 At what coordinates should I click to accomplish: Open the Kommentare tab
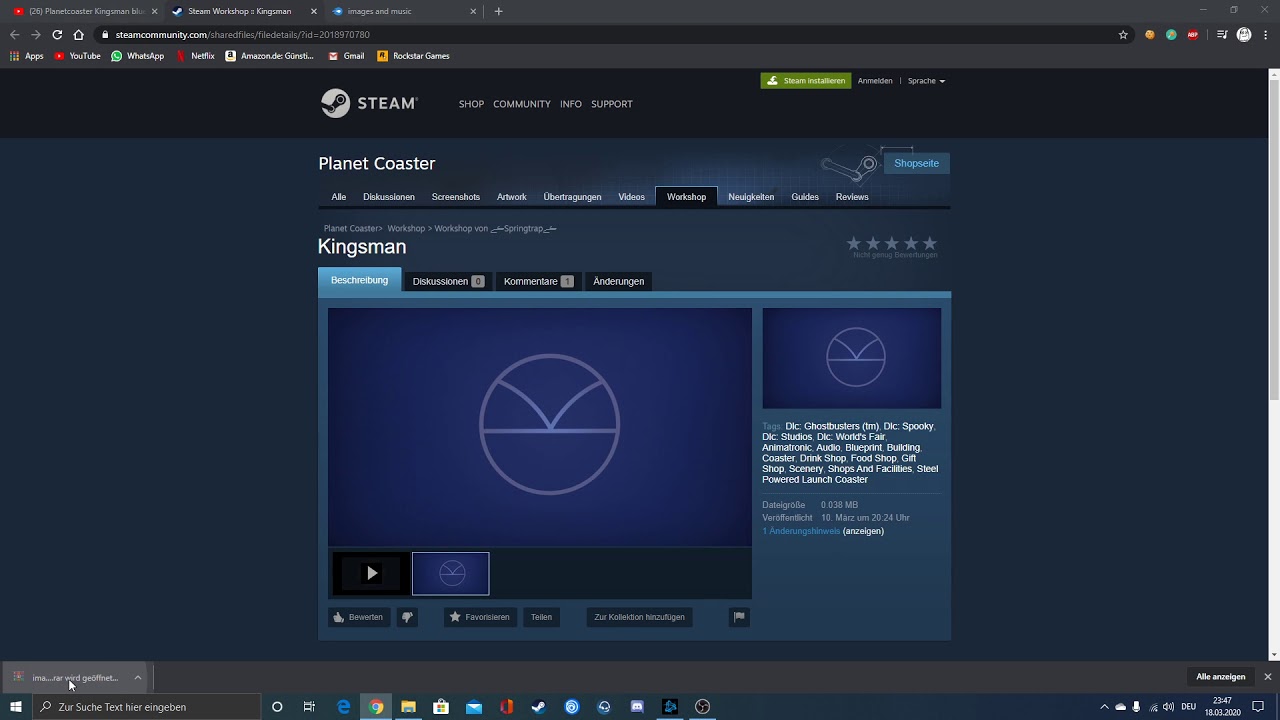pyautogui.click(x=538, y=281)
